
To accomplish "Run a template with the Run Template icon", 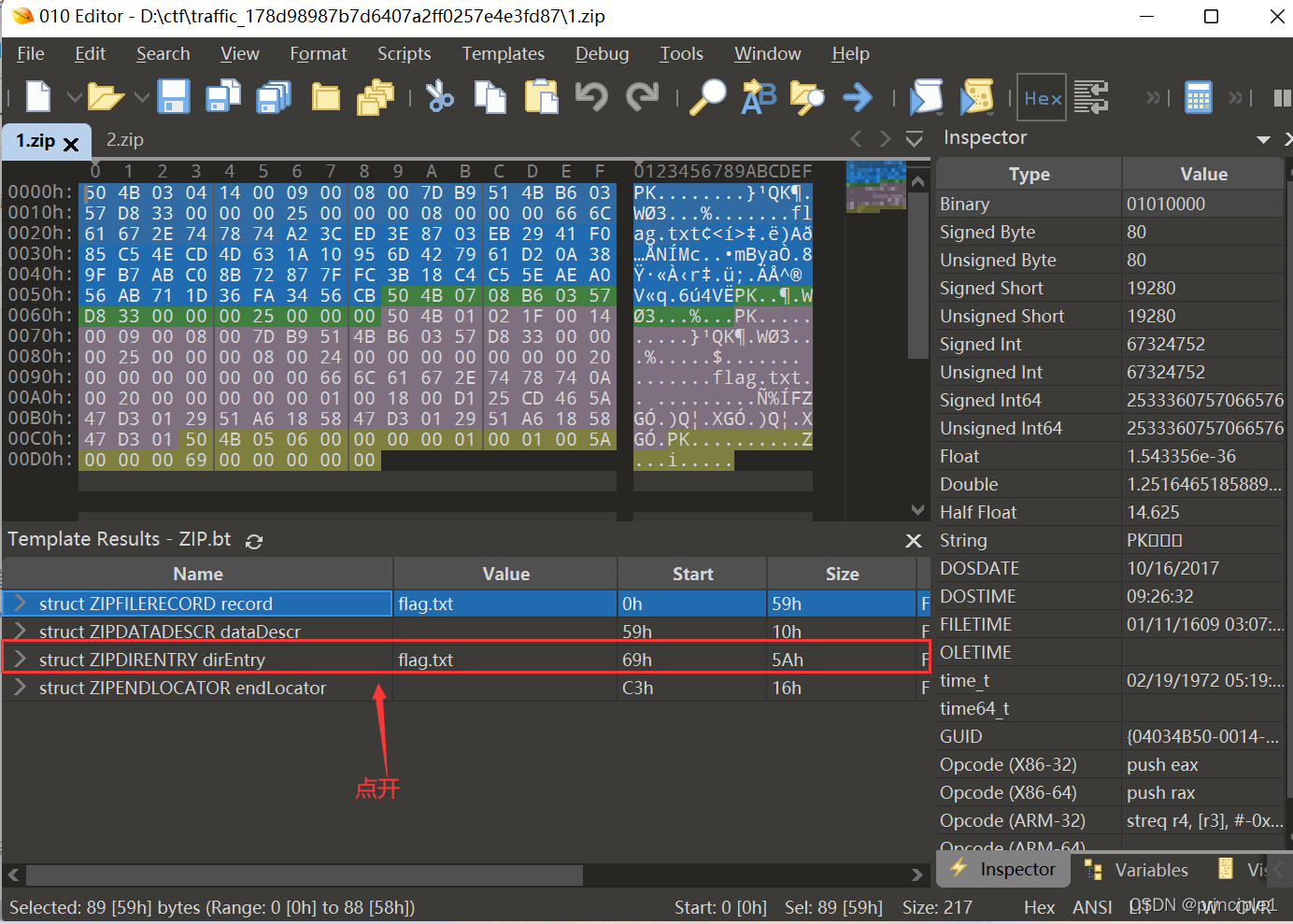I will pos(976,96).
